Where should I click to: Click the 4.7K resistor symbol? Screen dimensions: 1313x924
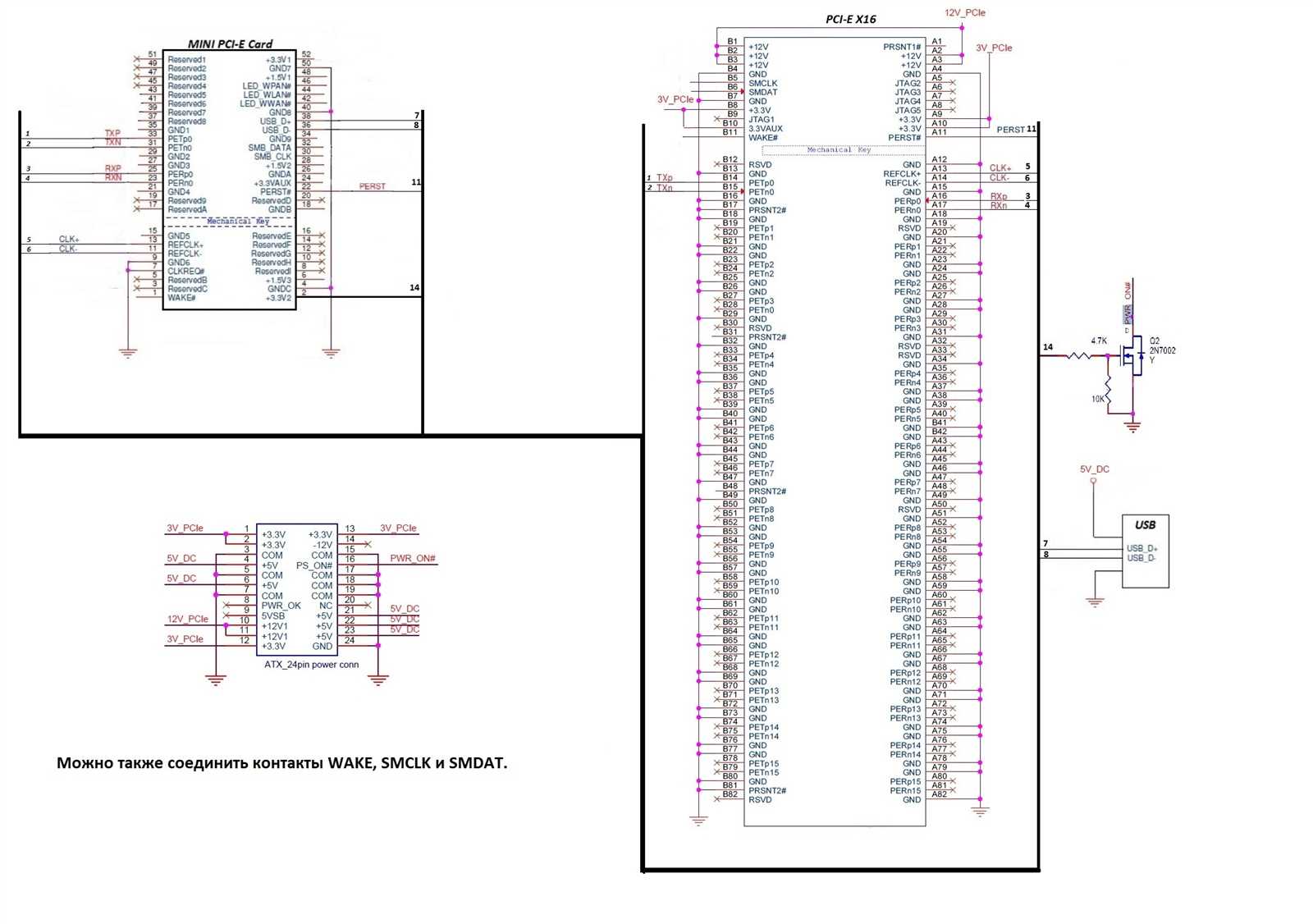tap(1079, 355)
